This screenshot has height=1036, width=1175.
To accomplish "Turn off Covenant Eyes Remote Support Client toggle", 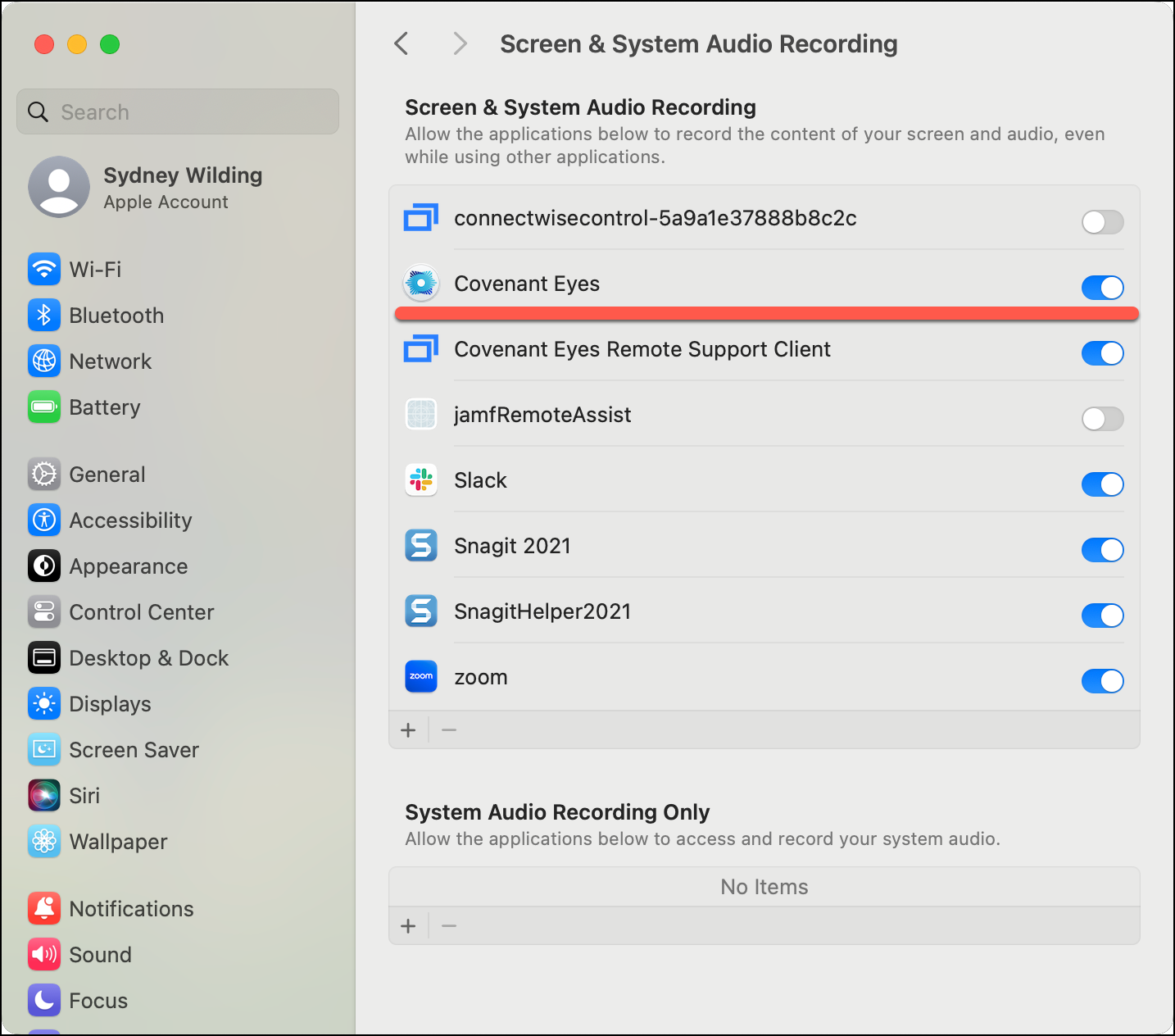I will 1102,353.
